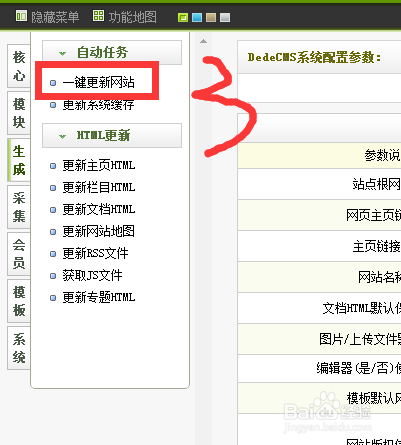Viewport: 401px width, 445px height.
Task: Open 更新文档HTML menu item
Action: [99, 209]
